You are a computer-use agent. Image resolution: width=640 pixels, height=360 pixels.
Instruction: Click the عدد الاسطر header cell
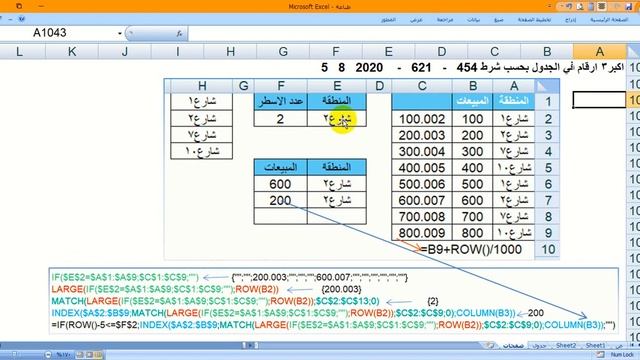(x=280, y=101)
